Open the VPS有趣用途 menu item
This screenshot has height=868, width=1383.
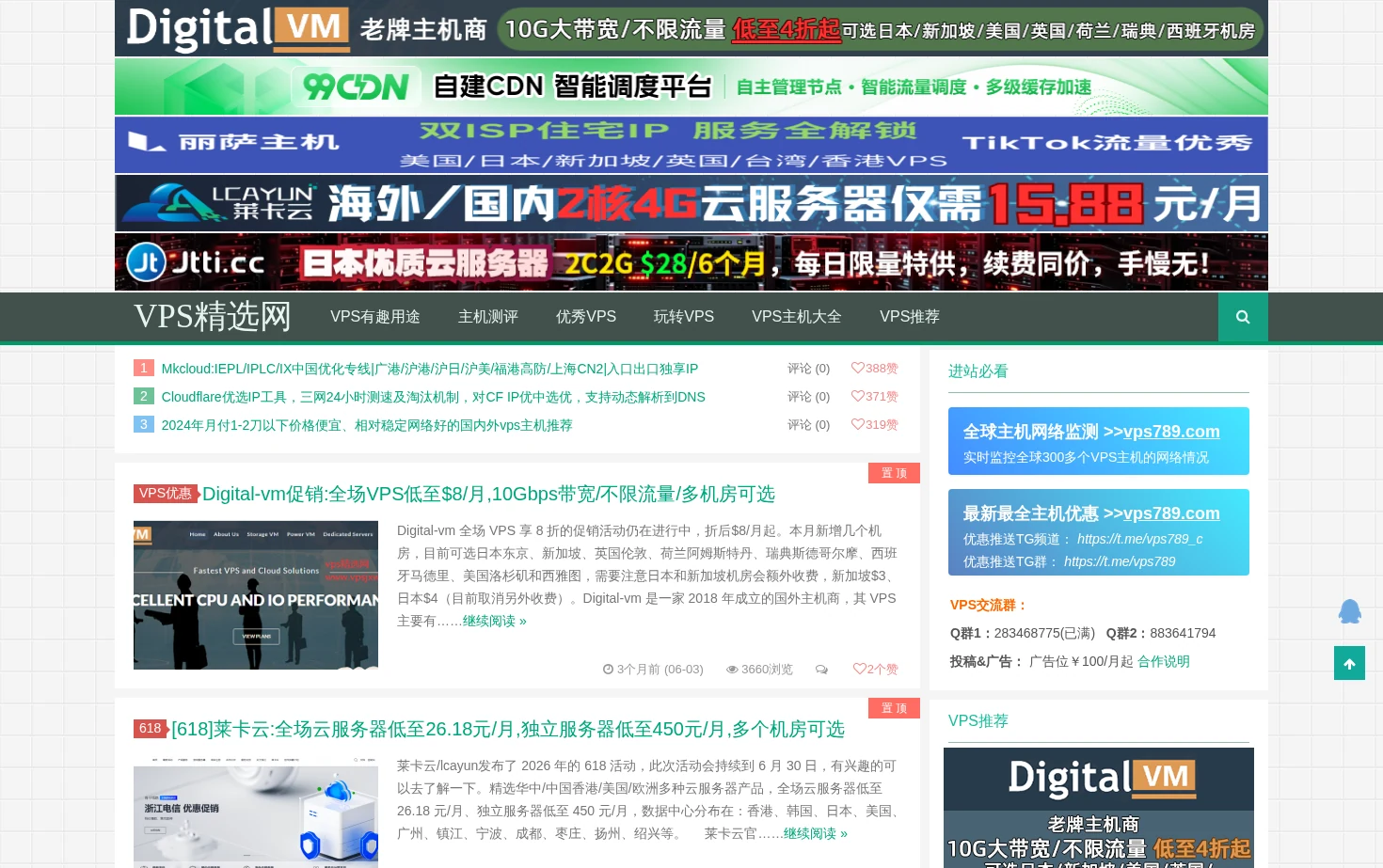tap(375, 317)
